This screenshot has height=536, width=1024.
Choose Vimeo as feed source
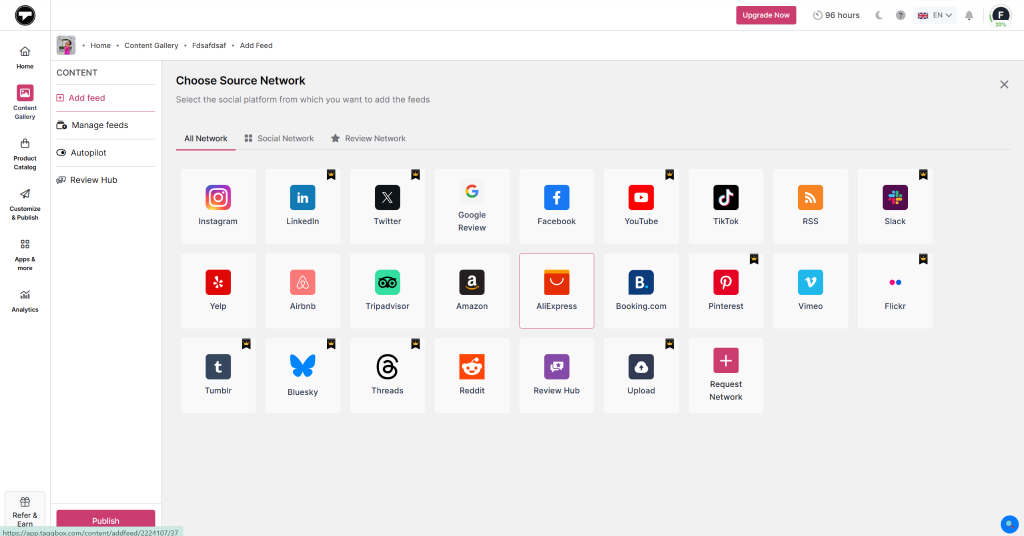tap(810, 291)
